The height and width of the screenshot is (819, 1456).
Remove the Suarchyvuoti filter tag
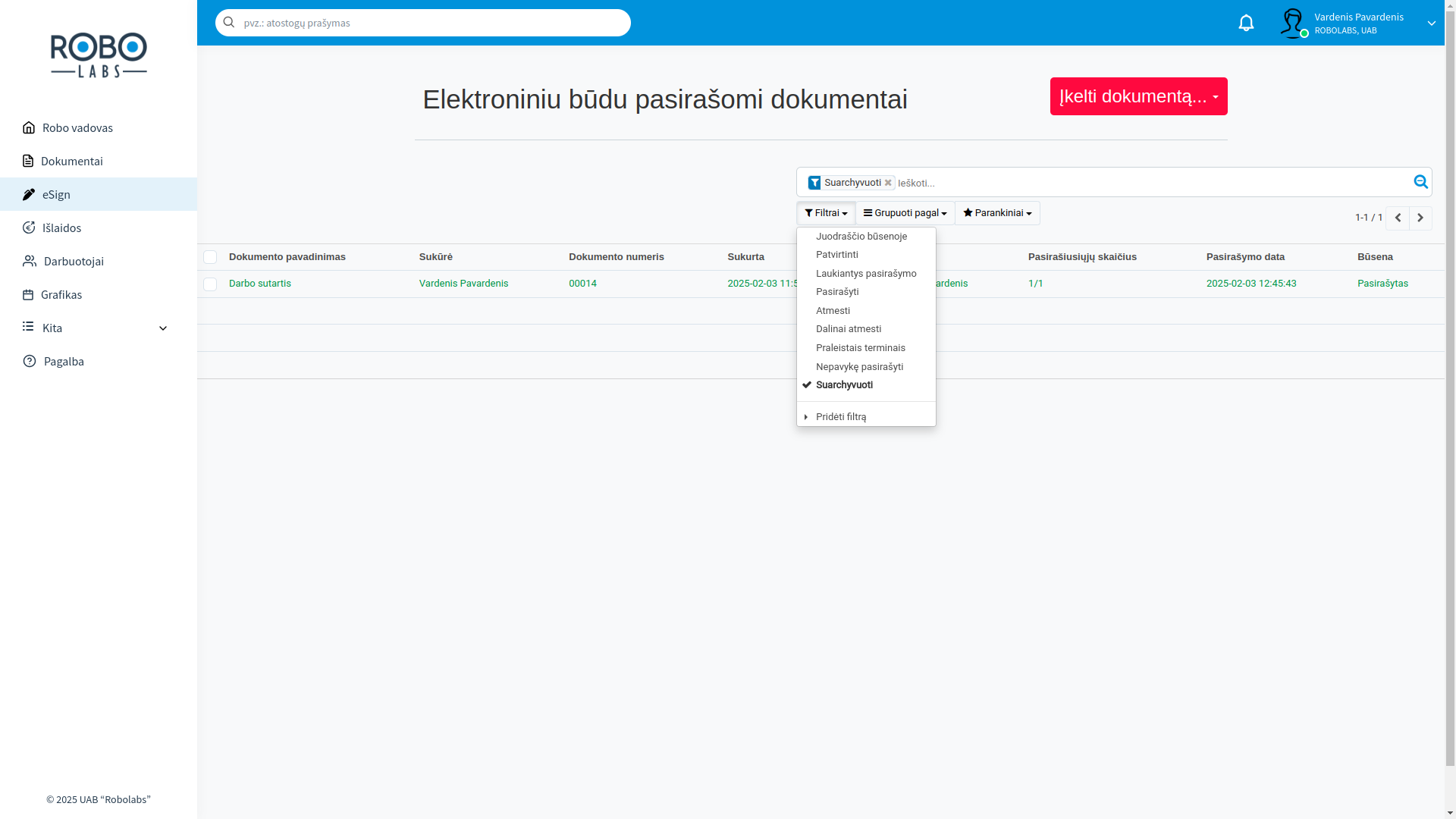tap(888, 183)
